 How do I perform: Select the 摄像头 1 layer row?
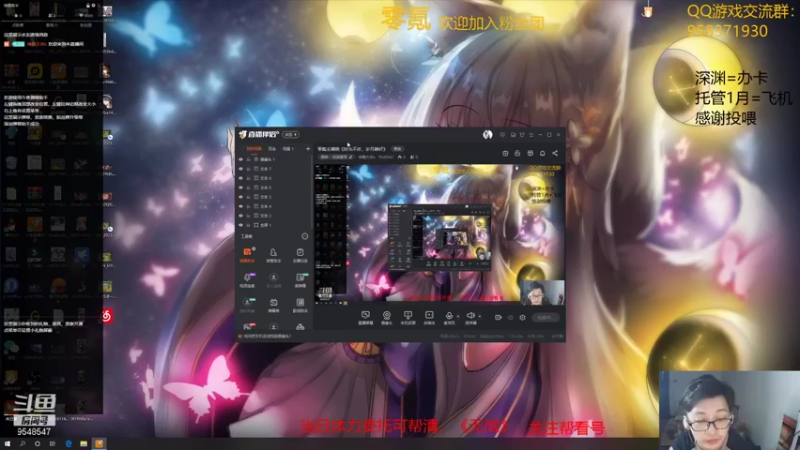[x=273, y=159]
